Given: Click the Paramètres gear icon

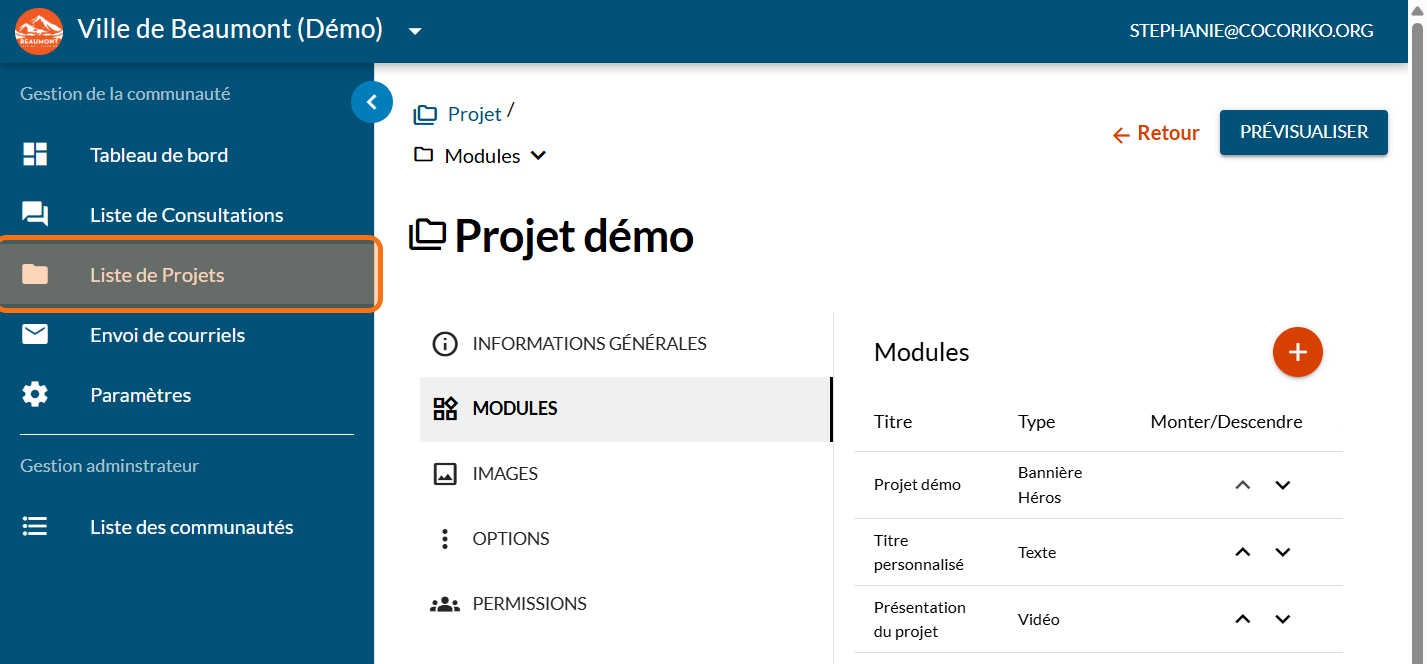Looking at the screenshot, I should point(35,395).
